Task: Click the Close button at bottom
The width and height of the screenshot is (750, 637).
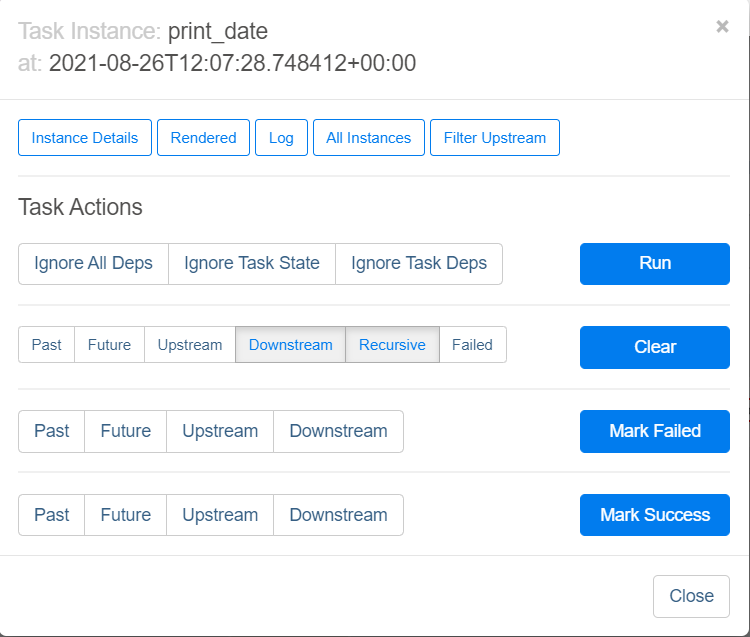Action: 691,596
